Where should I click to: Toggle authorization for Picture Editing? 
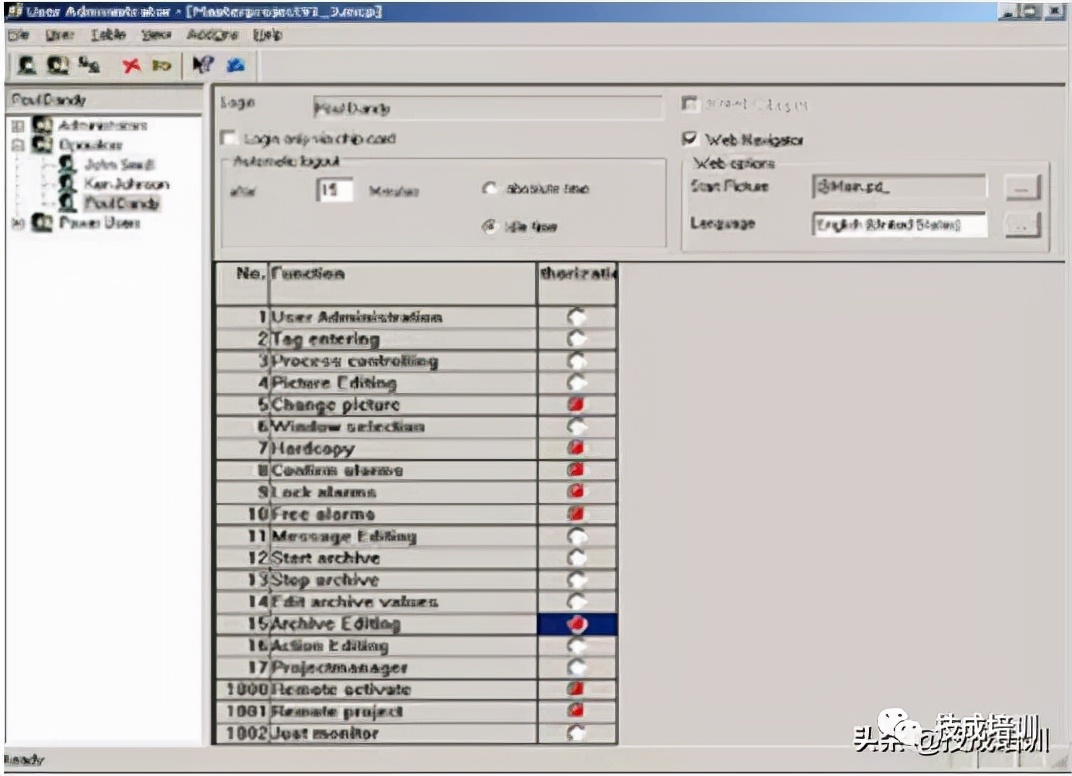click(577, 382)
